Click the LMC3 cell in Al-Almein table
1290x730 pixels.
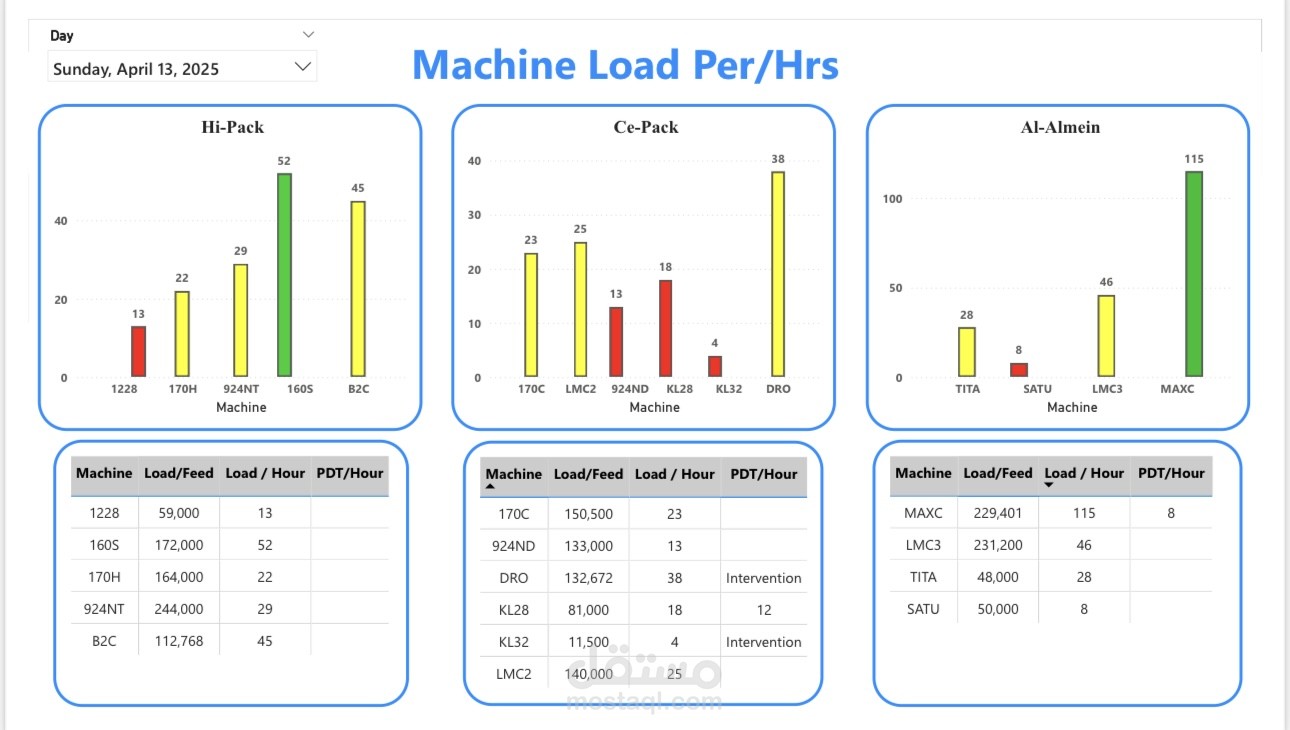[923, 545]
